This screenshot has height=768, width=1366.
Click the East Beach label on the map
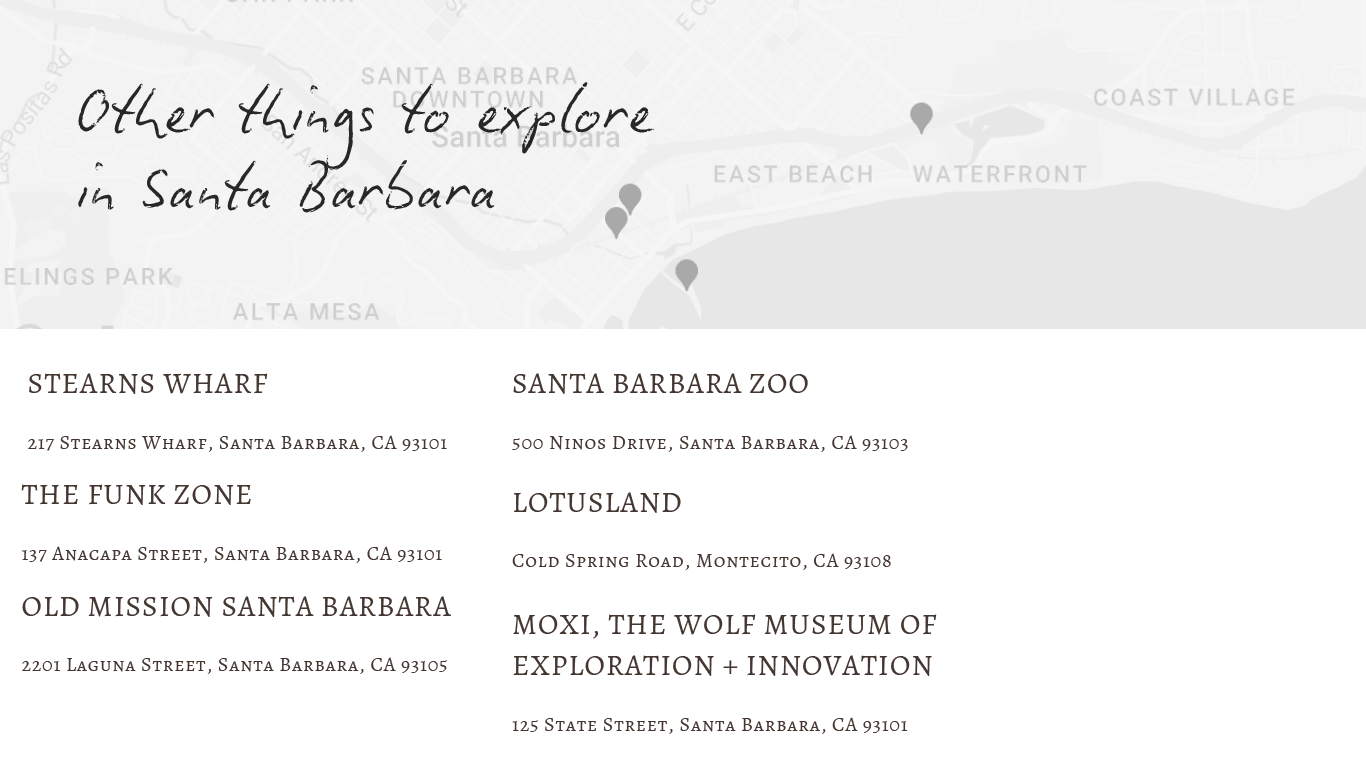(793, 175)
